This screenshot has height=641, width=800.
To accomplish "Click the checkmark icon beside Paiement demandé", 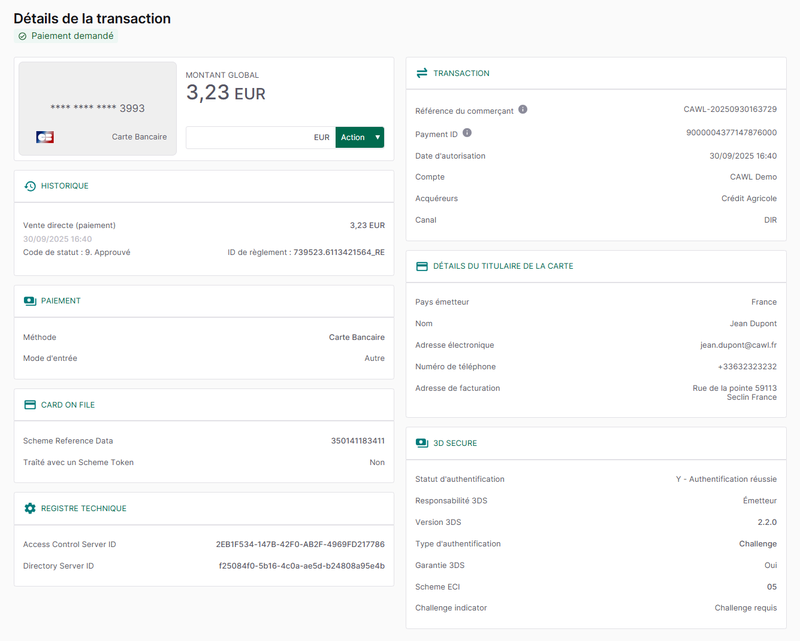I will 22,35.
